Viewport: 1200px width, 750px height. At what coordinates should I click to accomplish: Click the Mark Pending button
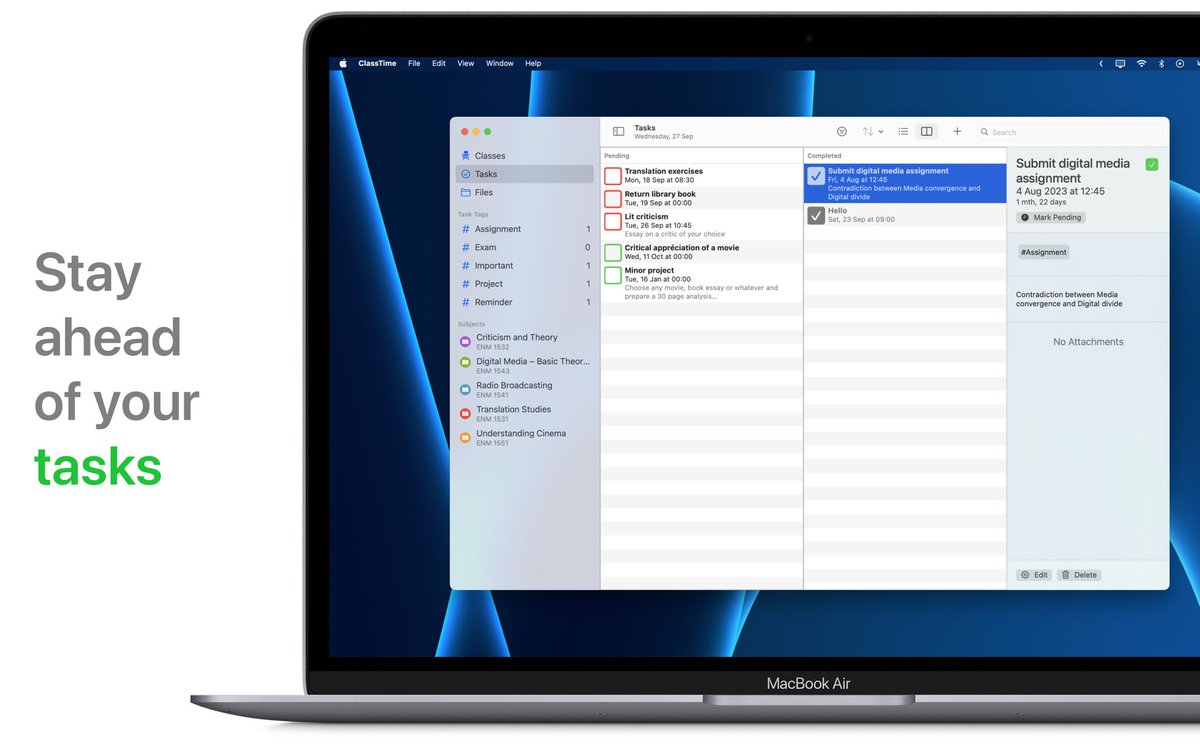pyautogui.click(x=1051, y=217)
